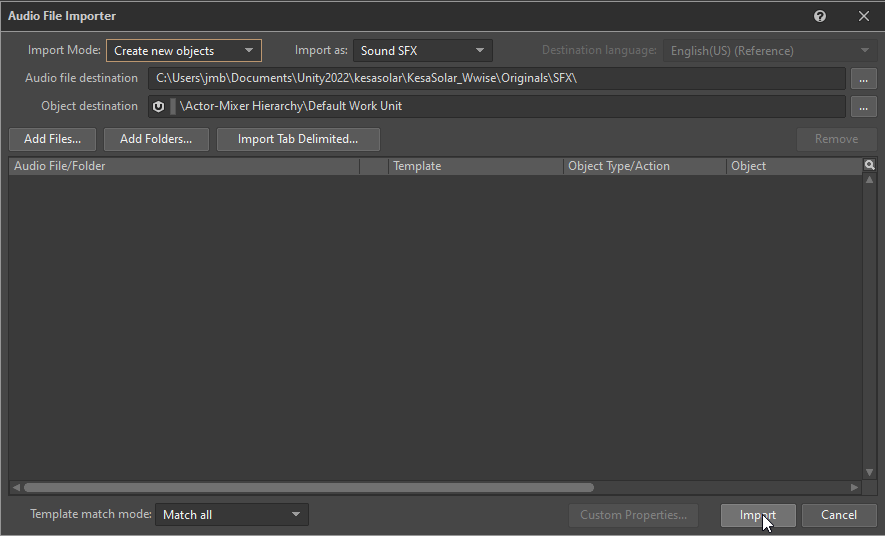Open the Import as Sound SFX dropdown
The image size is (885, 536).
point(422,50)
